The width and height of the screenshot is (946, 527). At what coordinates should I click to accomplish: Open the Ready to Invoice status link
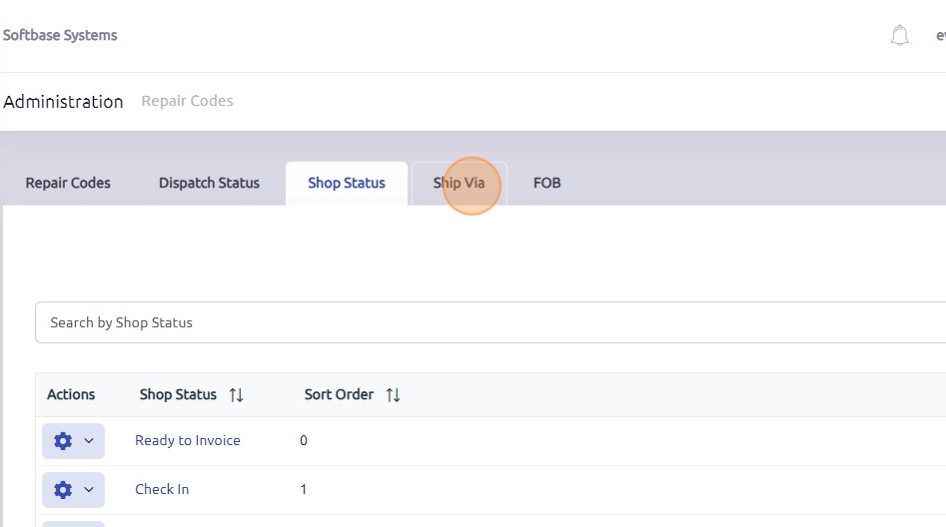188,441
